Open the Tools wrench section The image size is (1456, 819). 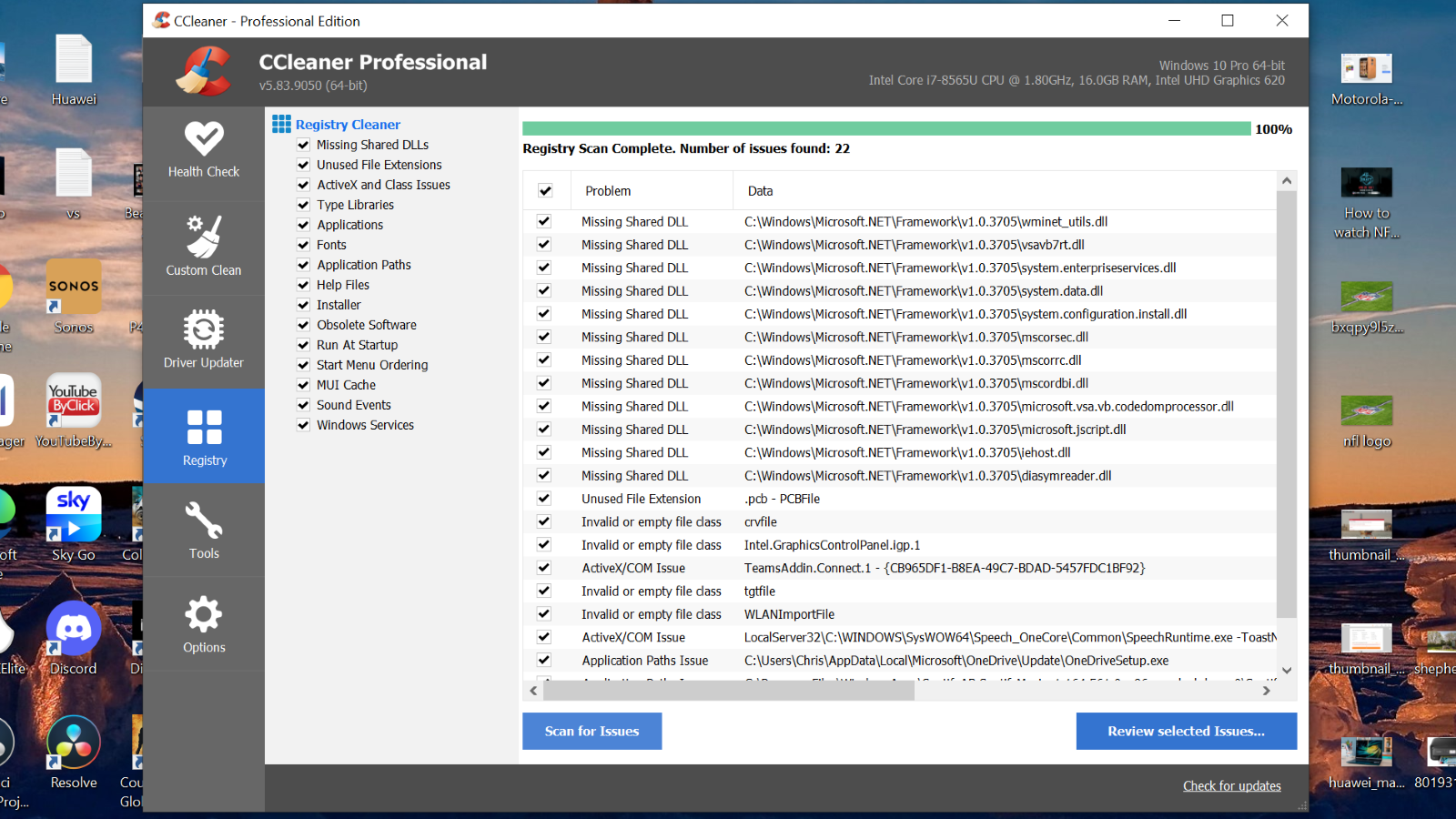coord(204,530)
